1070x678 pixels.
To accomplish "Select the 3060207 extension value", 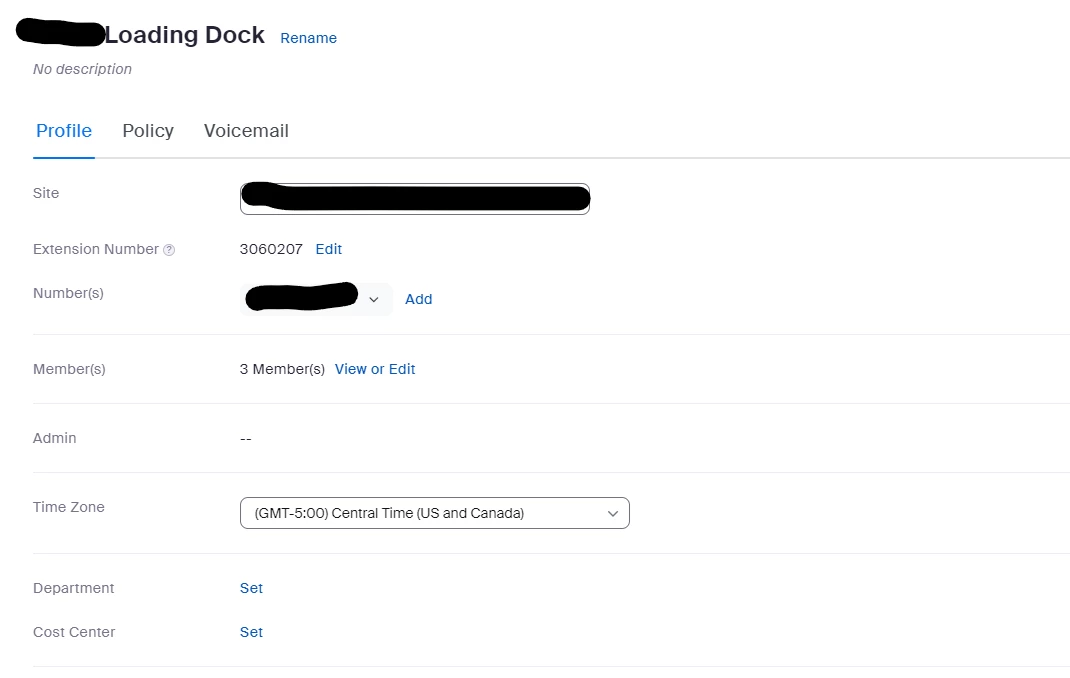I will click(x=271, y=249).
